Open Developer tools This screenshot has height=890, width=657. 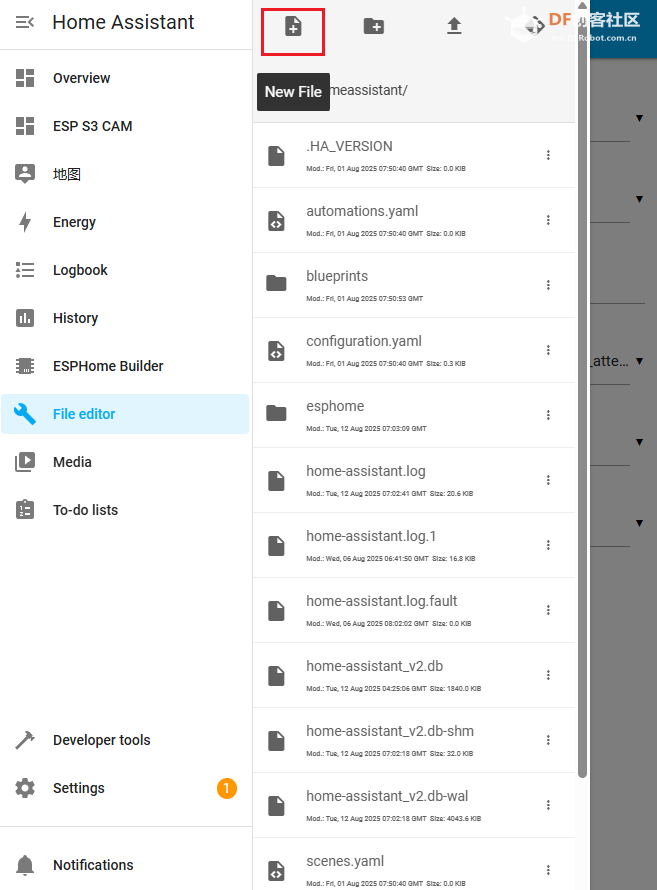click(125, 740)
